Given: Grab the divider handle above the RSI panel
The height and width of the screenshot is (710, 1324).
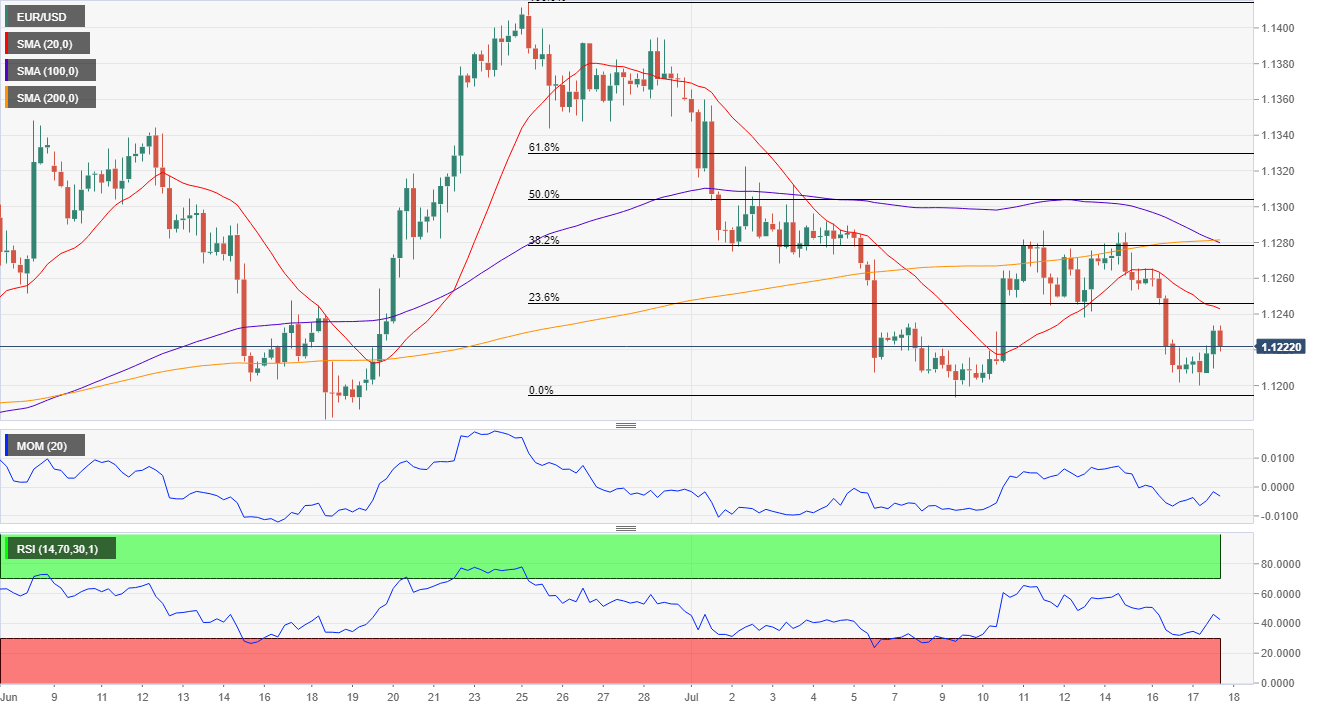Looking at the screenshot, I should pyautogui.click(x=626, y=528).
